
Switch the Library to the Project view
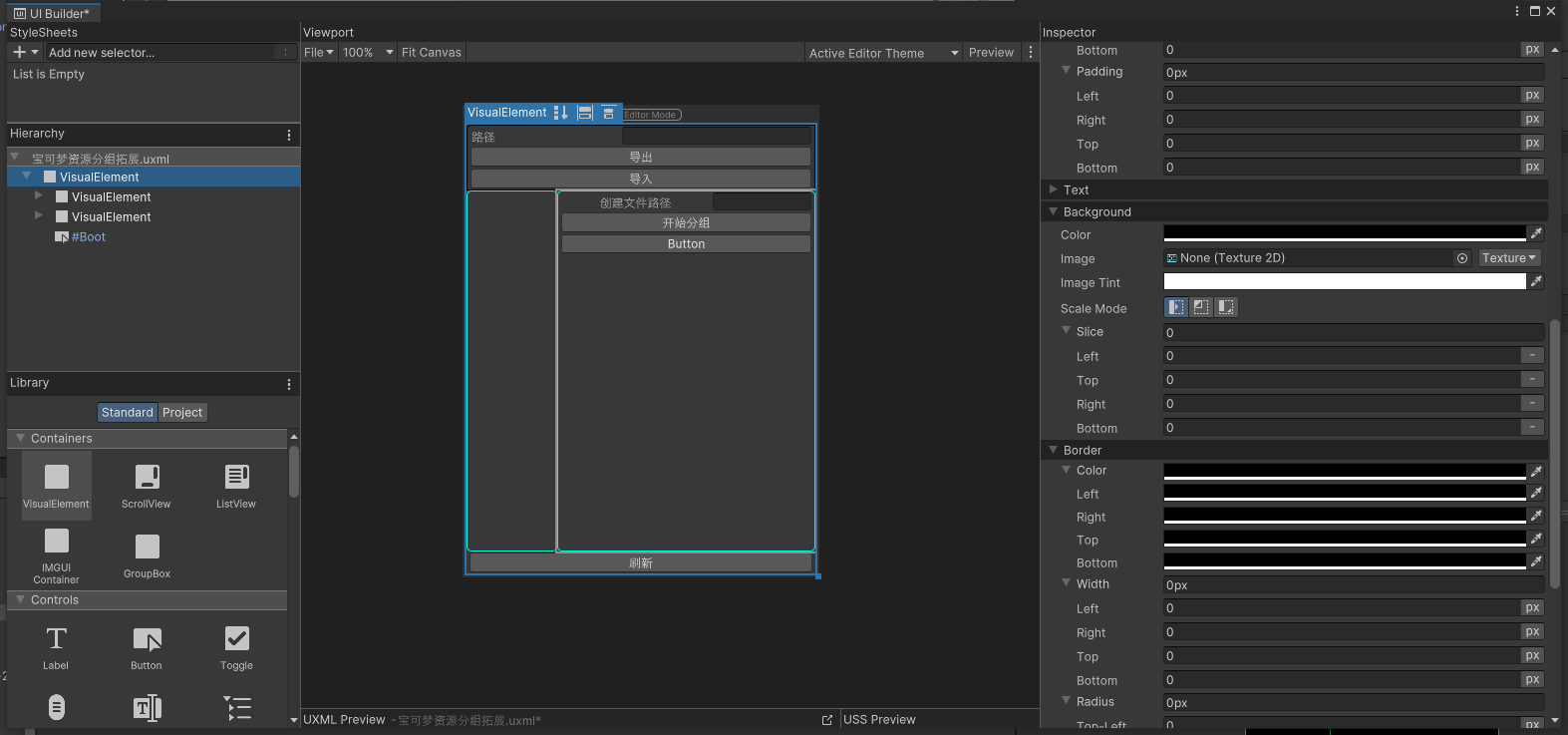pos(182,413)
